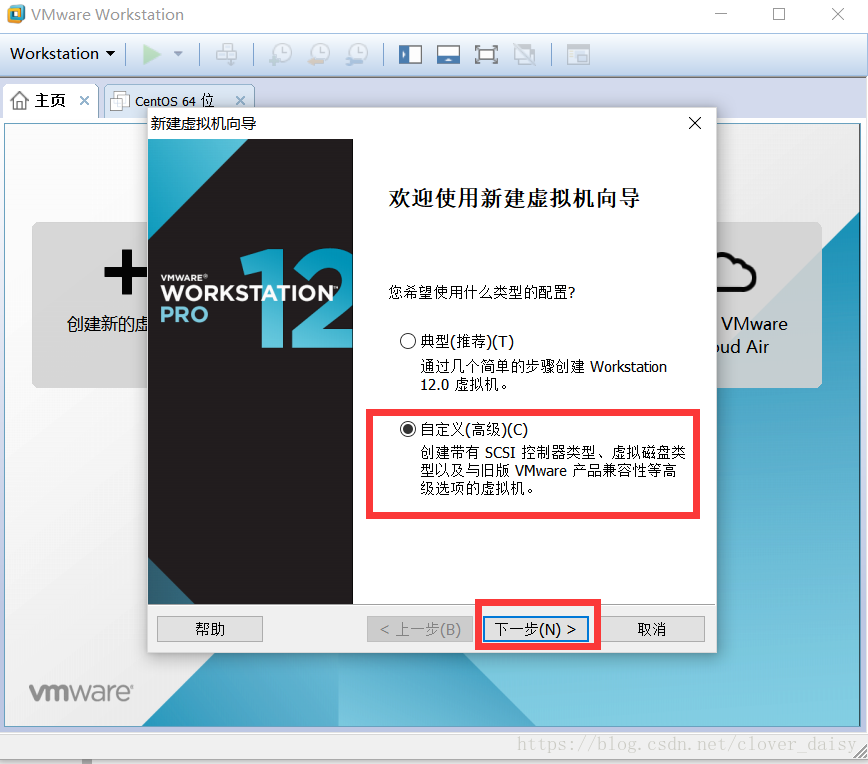Expand the power options arrow beside play
Viewport: 868px width, 764px height.
click(178, 54)
